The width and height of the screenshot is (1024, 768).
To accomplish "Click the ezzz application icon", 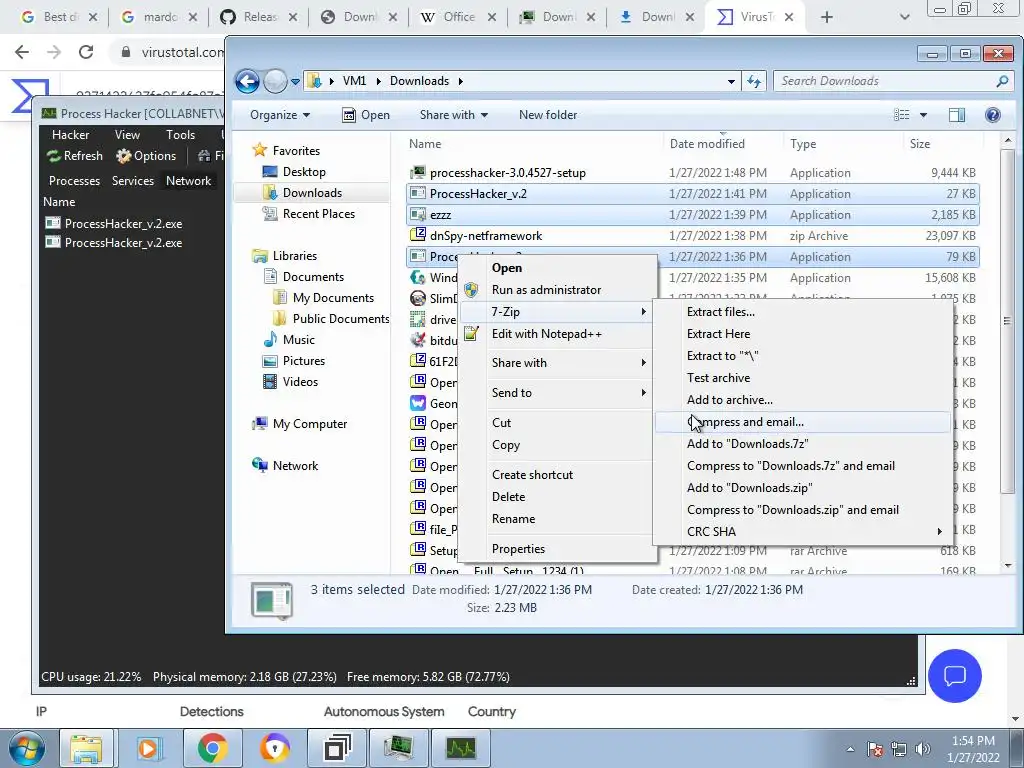I will coord(417,214).
